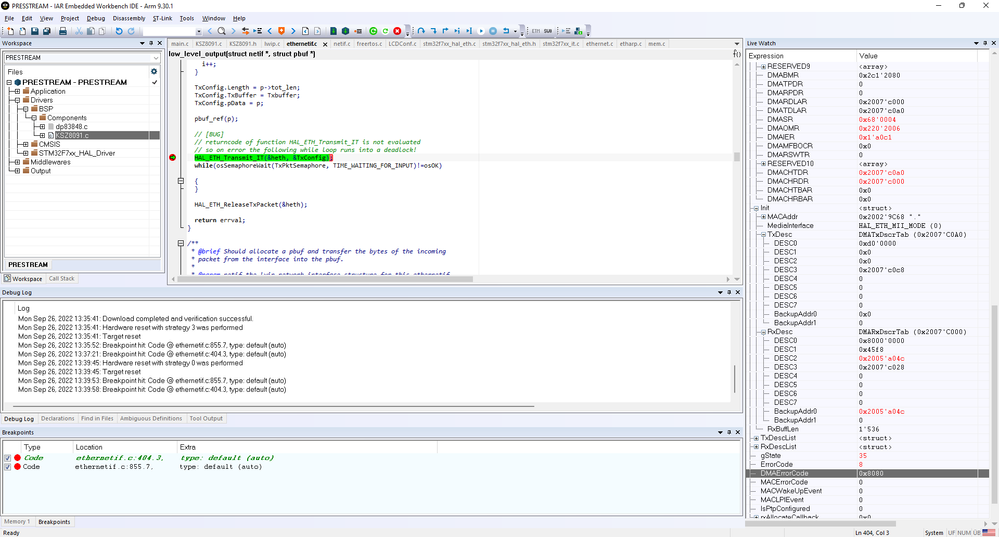
Task: Open Find with magnifier toolbar icon
Action: (x=221, y=31)
